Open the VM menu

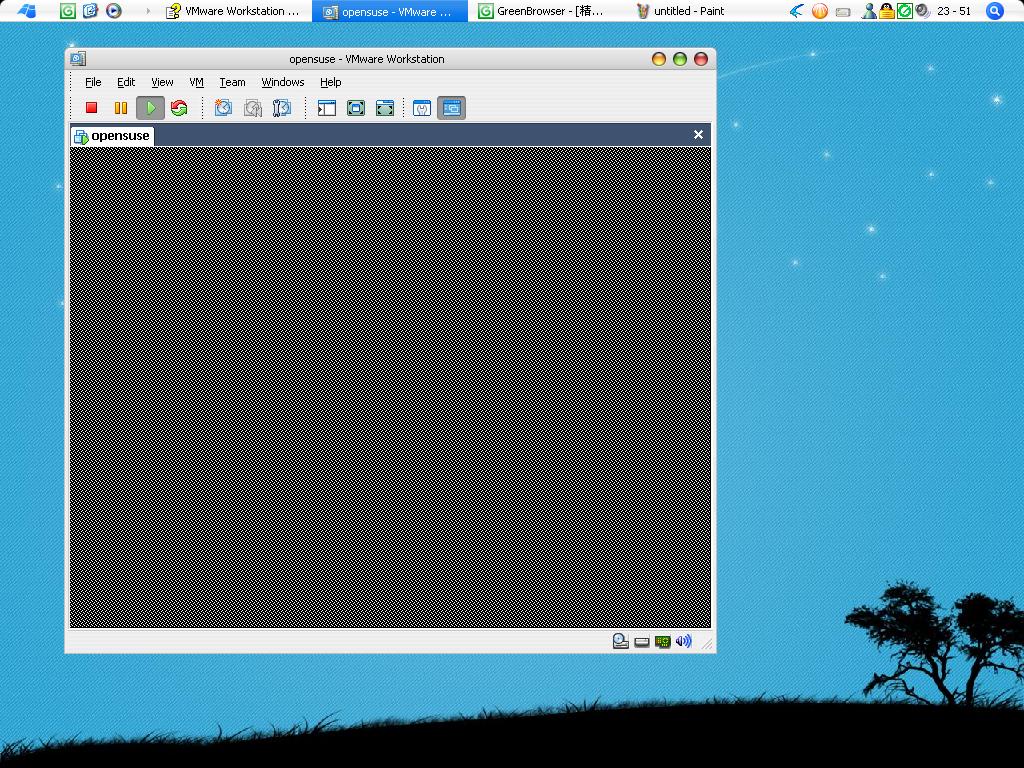[x=196, y=82]
